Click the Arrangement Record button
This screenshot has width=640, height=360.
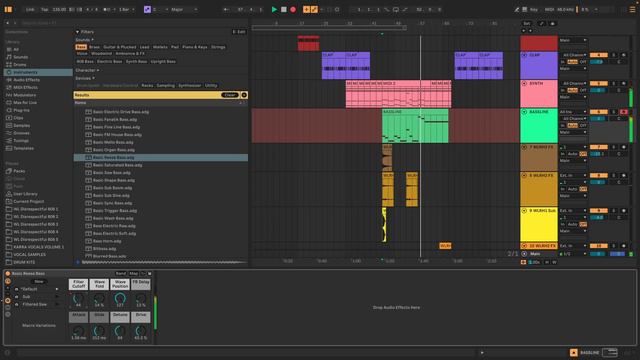click(293, 9)
